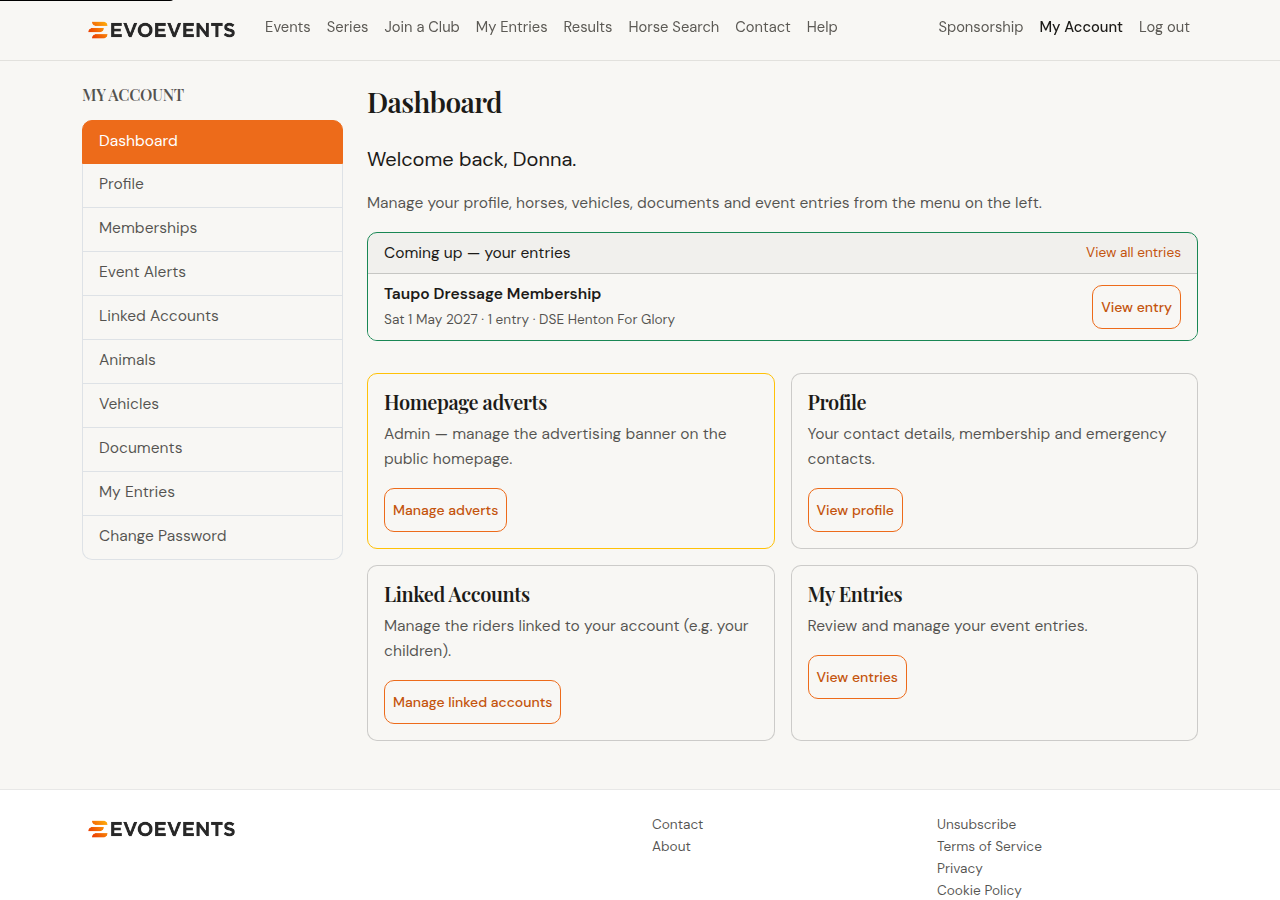Go to Join a Club page

tap(422, 27)
